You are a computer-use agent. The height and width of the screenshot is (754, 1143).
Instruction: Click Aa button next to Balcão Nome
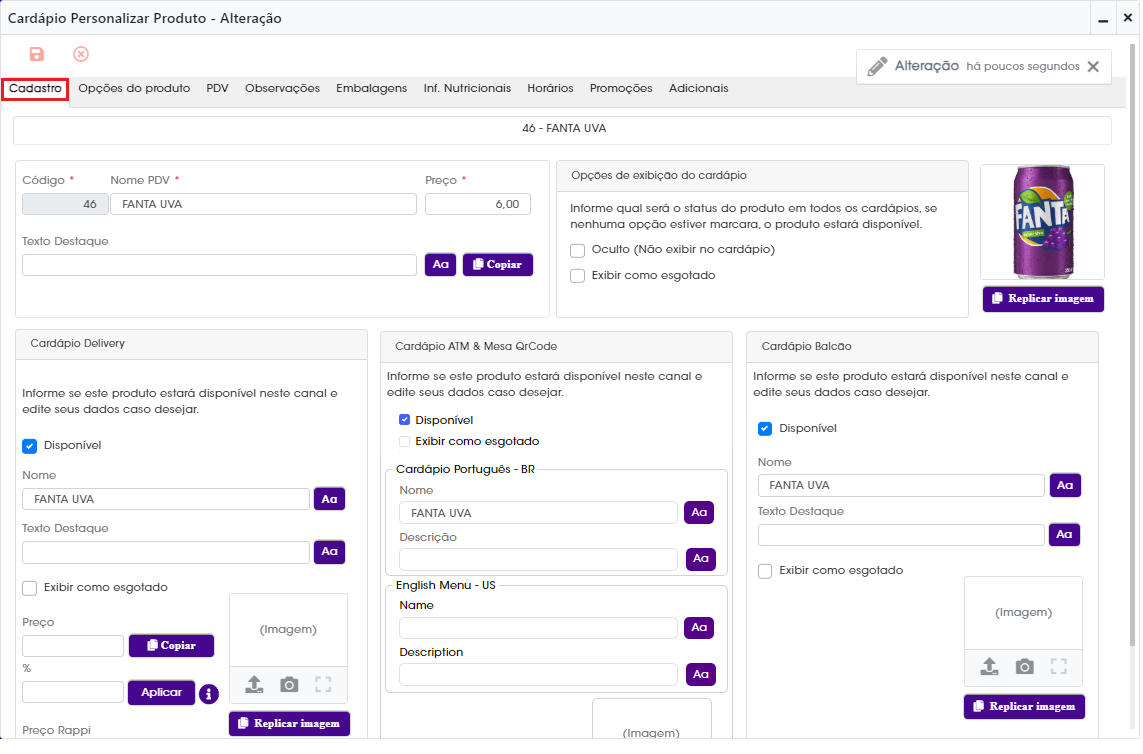(1065, 486)
